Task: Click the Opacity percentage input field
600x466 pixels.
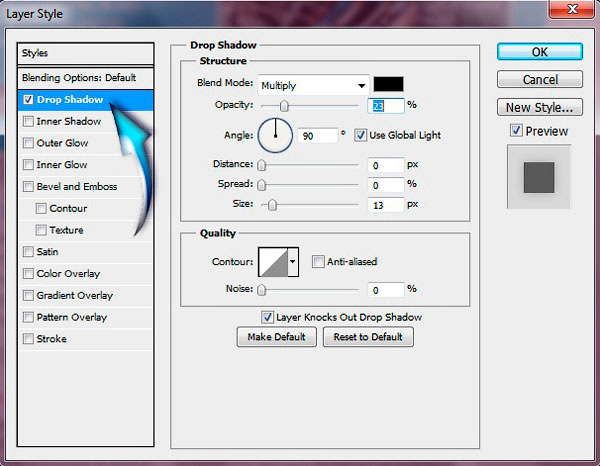Action: (386, 106)
